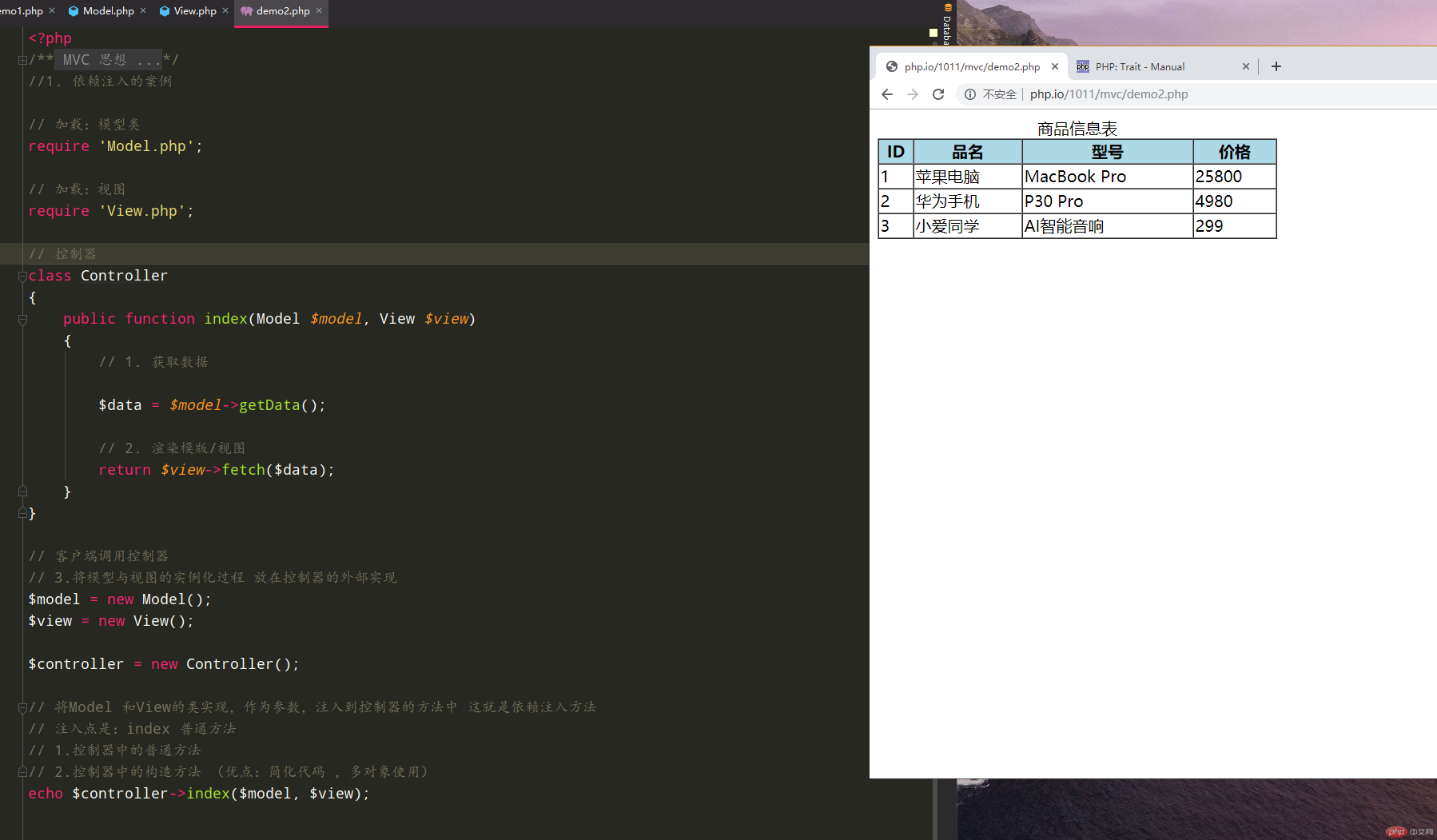Screen dimensions: 1437x840
Task: Select browser tab php.io/1011/mvc/demo2.php
Action: pyautogui.click(x=972, y=67)
